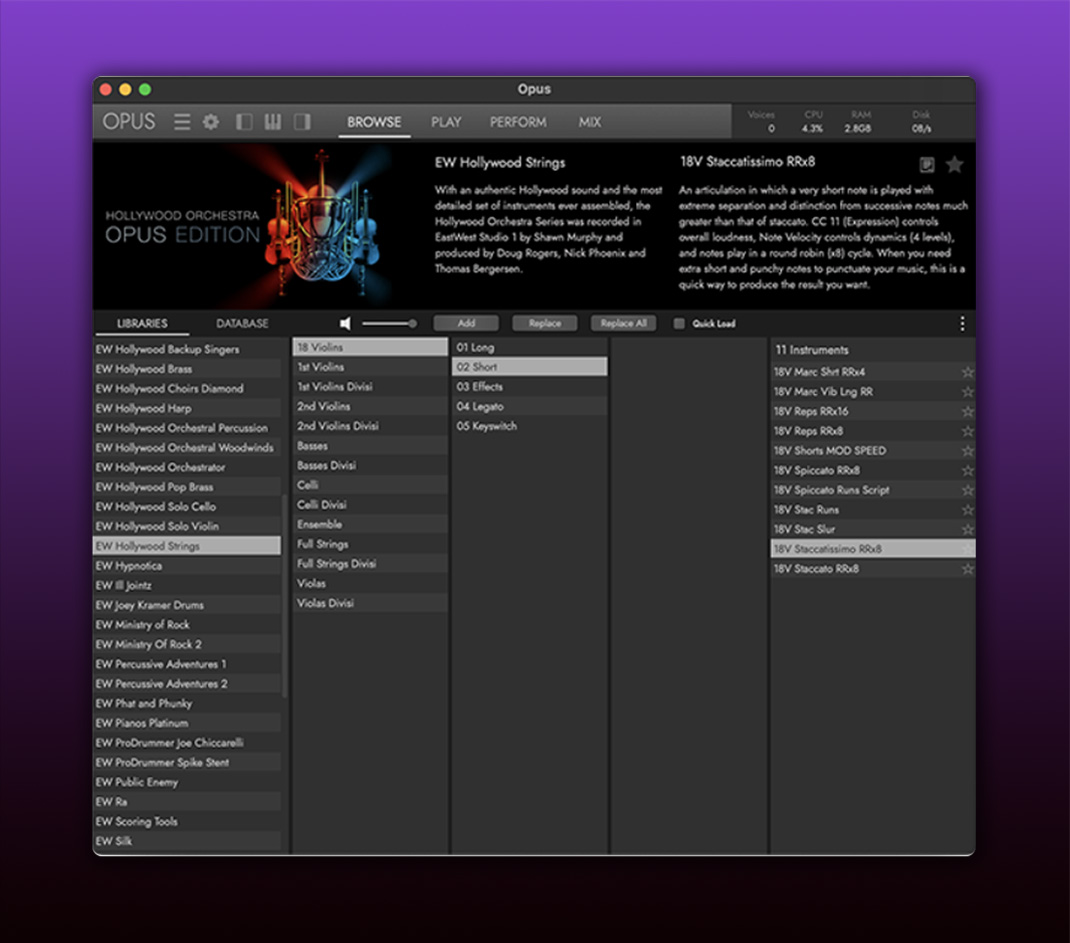Open the 01 Long category
The height and width of the screenshot is (943, 1070).
tap(530, 347)
